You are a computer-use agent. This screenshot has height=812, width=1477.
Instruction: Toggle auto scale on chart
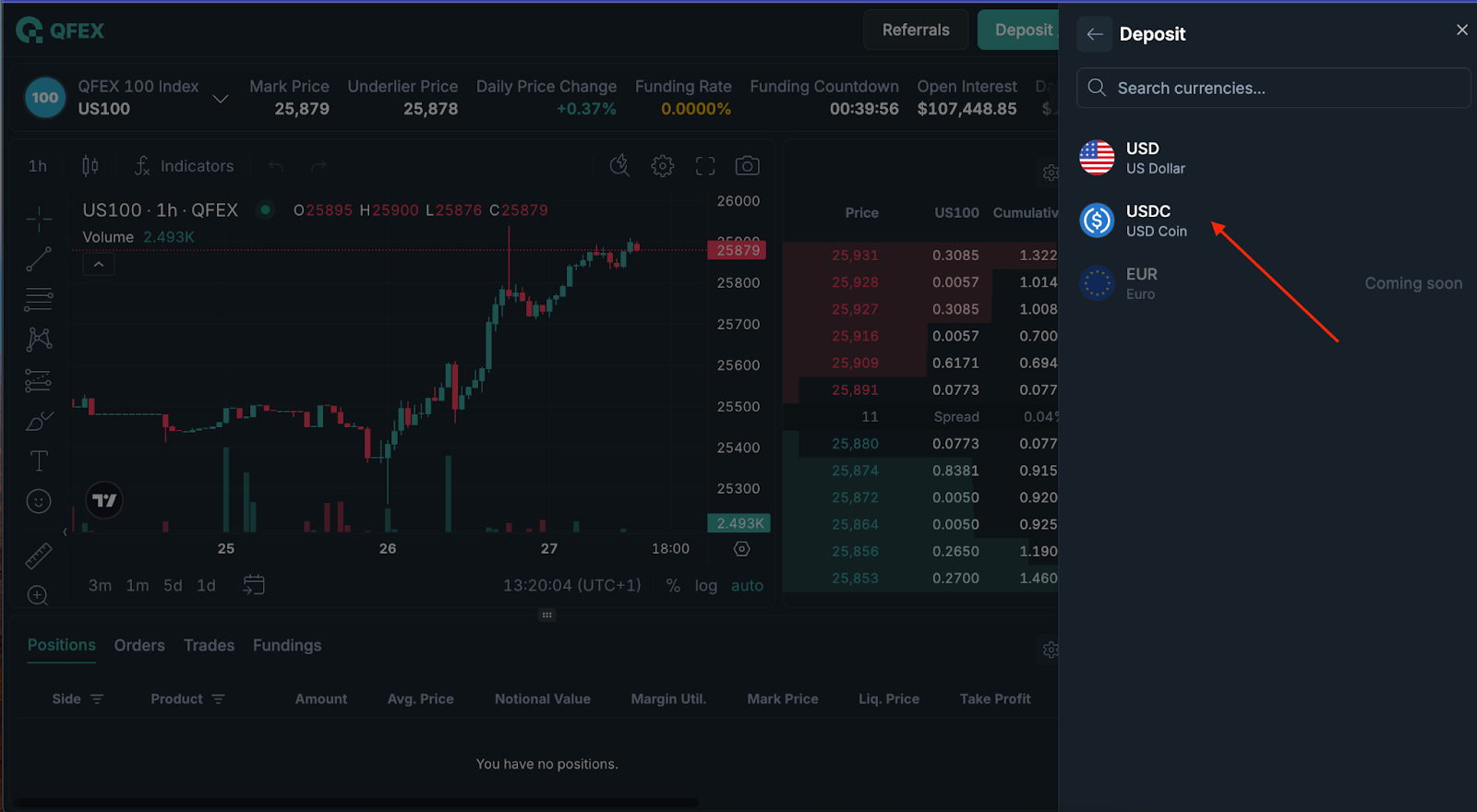747,585
